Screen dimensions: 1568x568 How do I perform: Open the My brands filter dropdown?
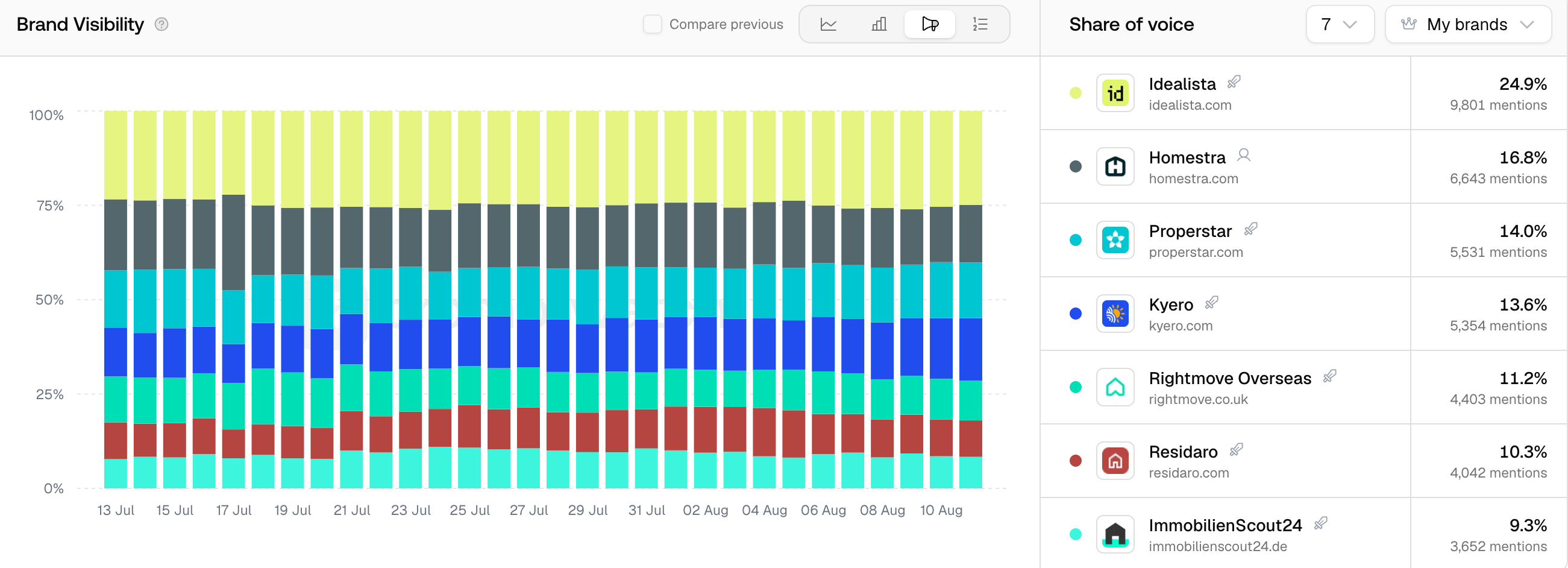1467,24
